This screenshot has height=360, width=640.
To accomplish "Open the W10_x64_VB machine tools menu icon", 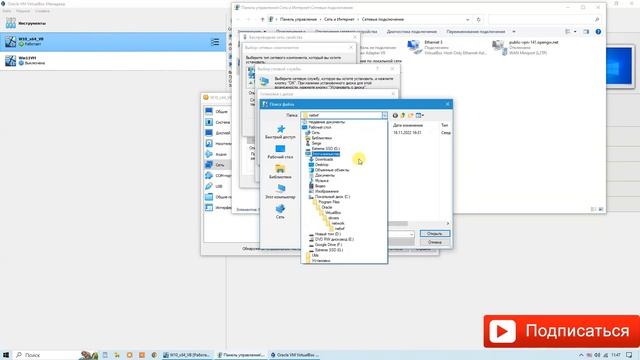I will [x=215, y=42].
